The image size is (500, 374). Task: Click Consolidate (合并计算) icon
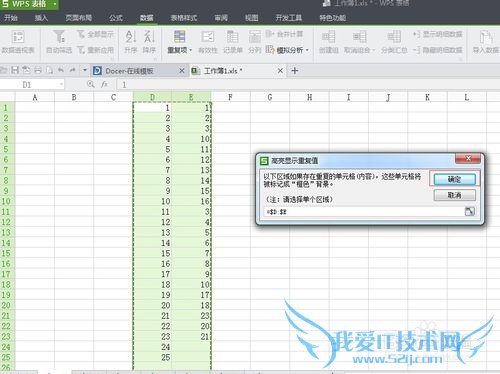pos(270,34)
